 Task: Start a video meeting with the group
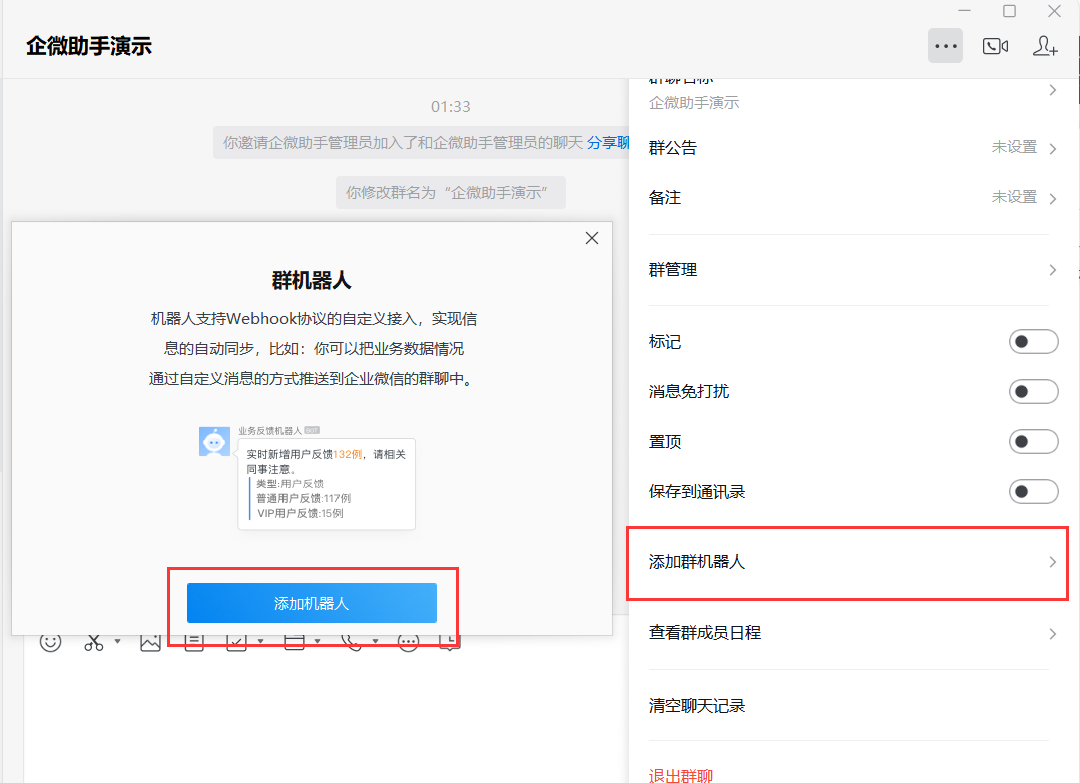tap(995, 46)
